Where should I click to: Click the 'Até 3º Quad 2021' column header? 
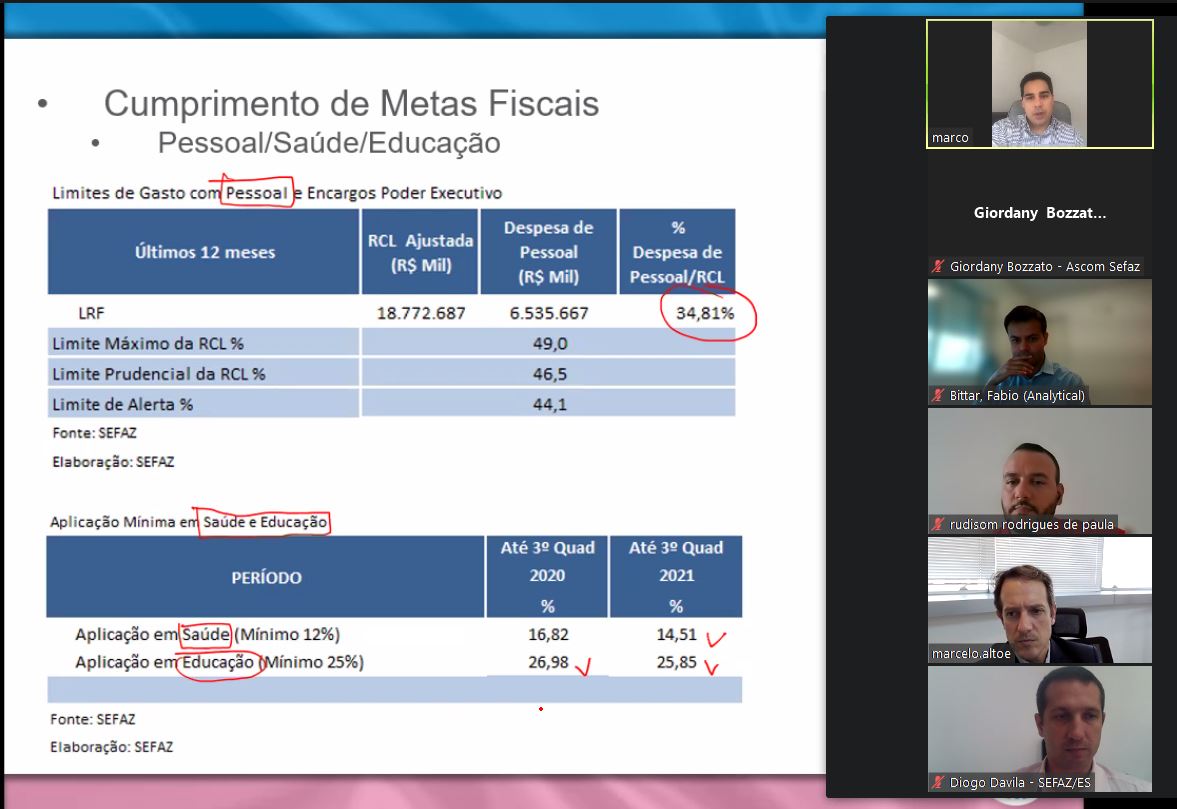point(676,577)
